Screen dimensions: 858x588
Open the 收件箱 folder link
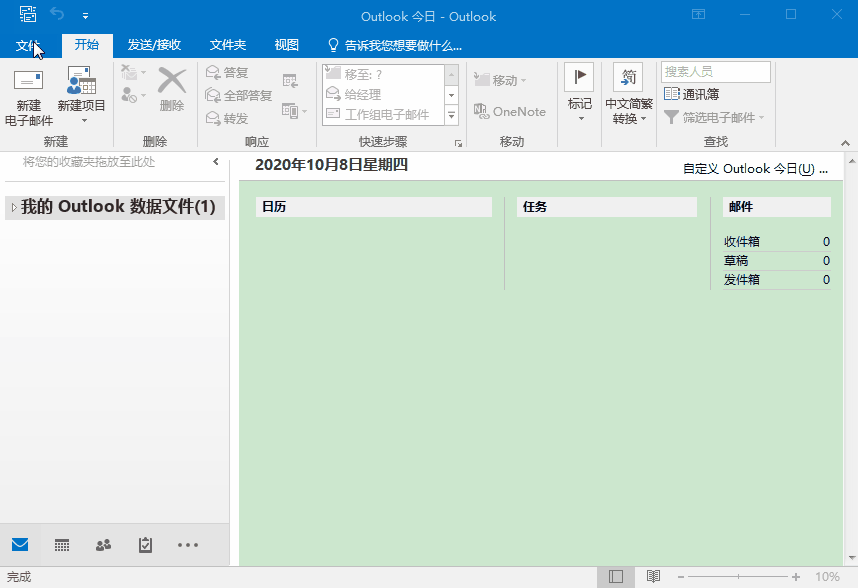click(741, 241)
